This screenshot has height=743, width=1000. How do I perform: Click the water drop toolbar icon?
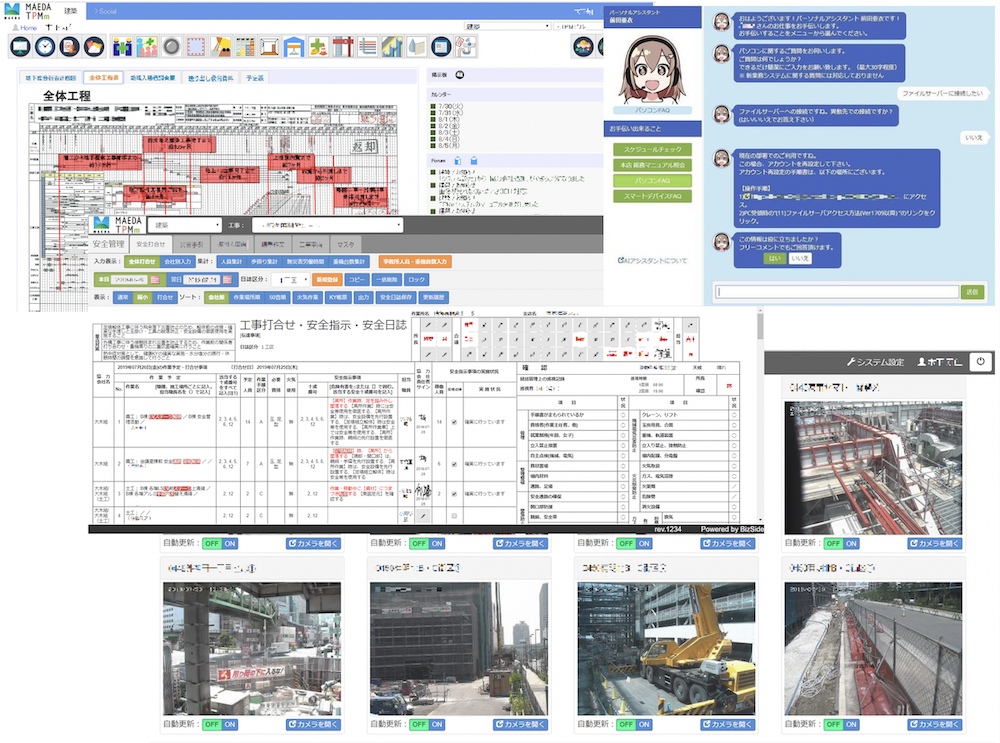point(416,47)
